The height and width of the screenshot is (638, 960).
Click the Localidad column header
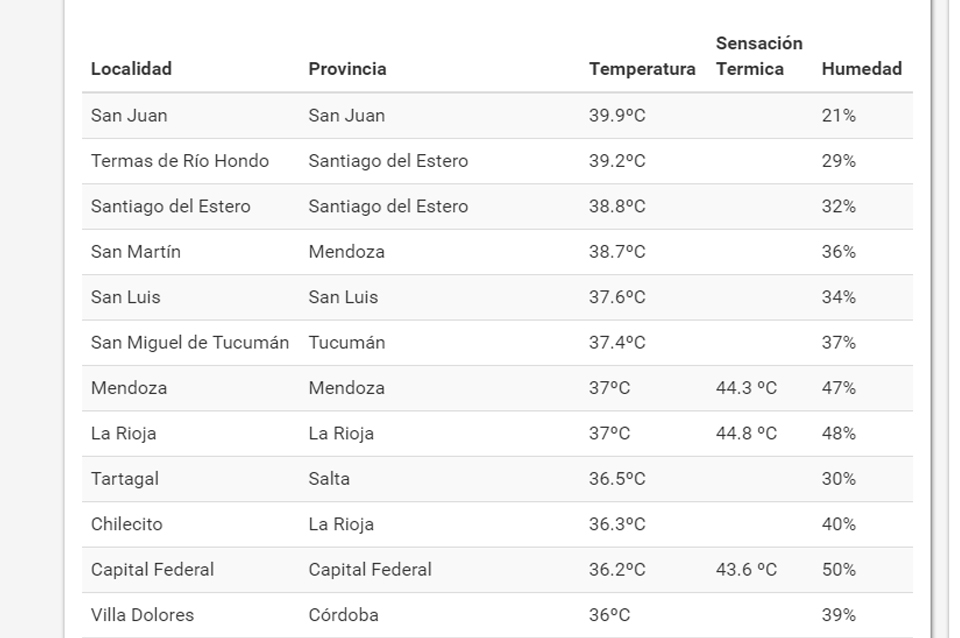click(131, 69)
